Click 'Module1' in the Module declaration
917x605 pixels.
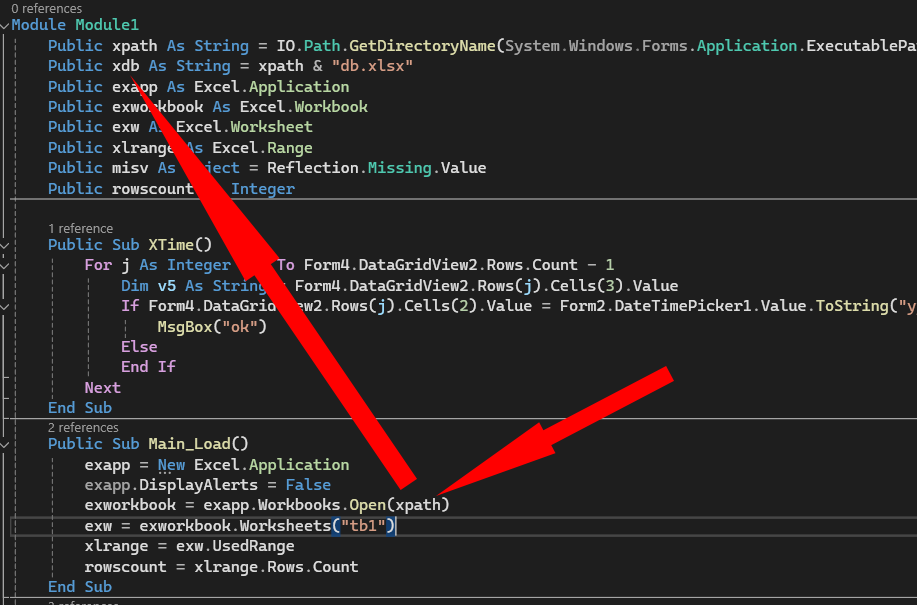107,25
